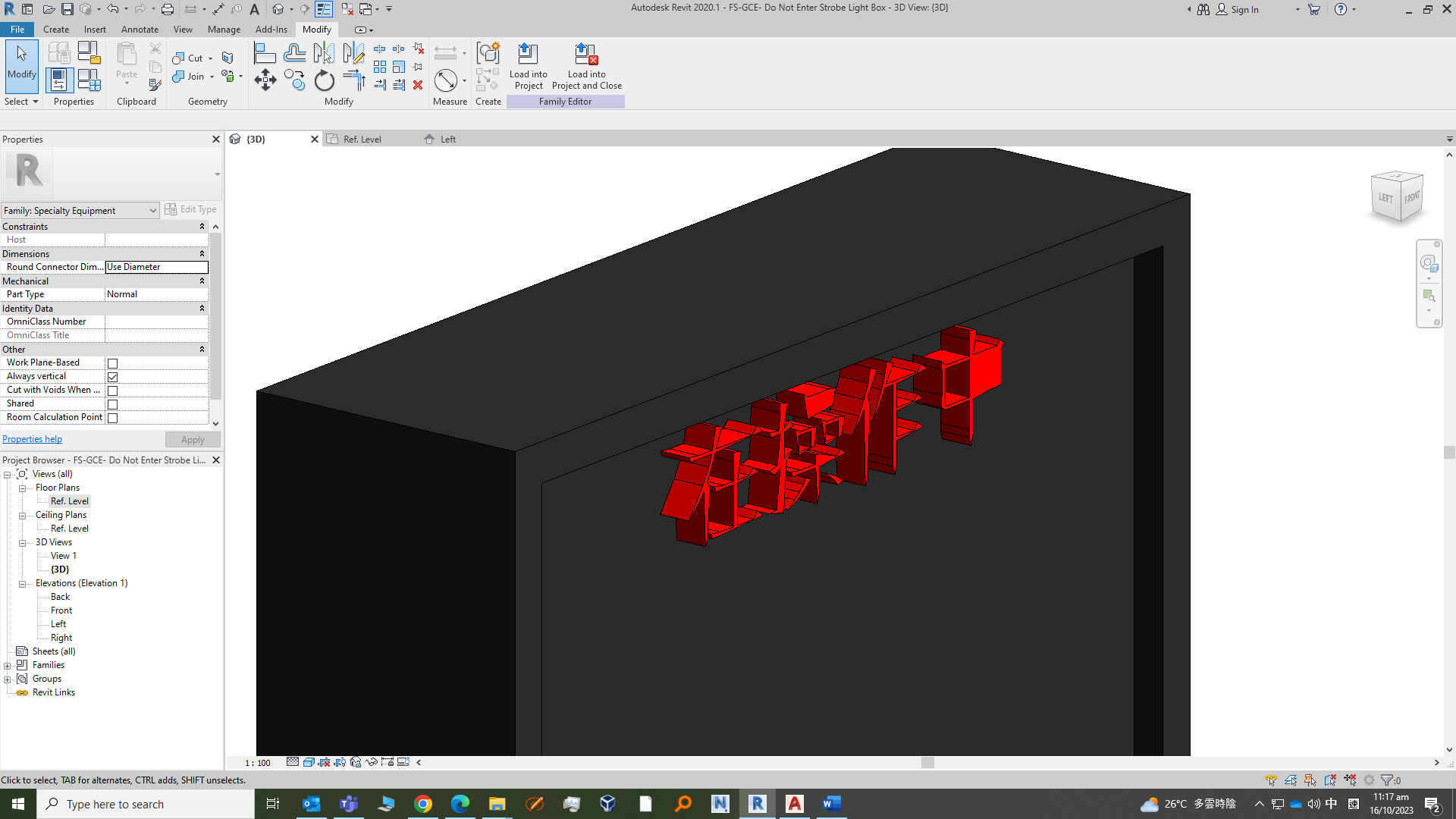The image size is (1456, 819).
Task: Expand the Families node in Project Browser
Action: pos(8,664)
